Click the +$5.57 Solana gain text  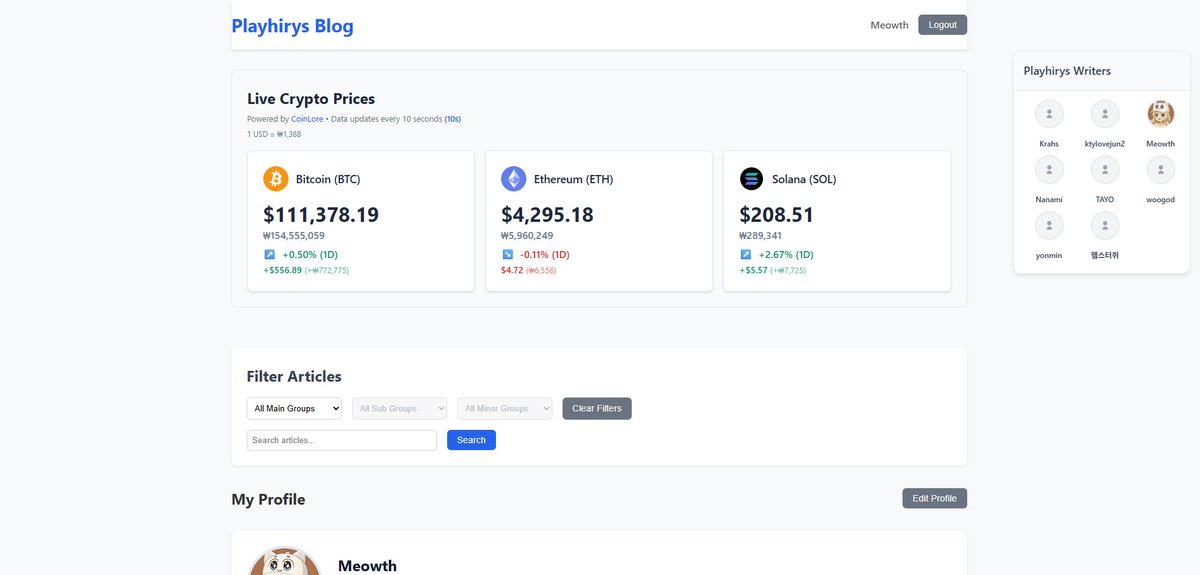click(753, 270)
